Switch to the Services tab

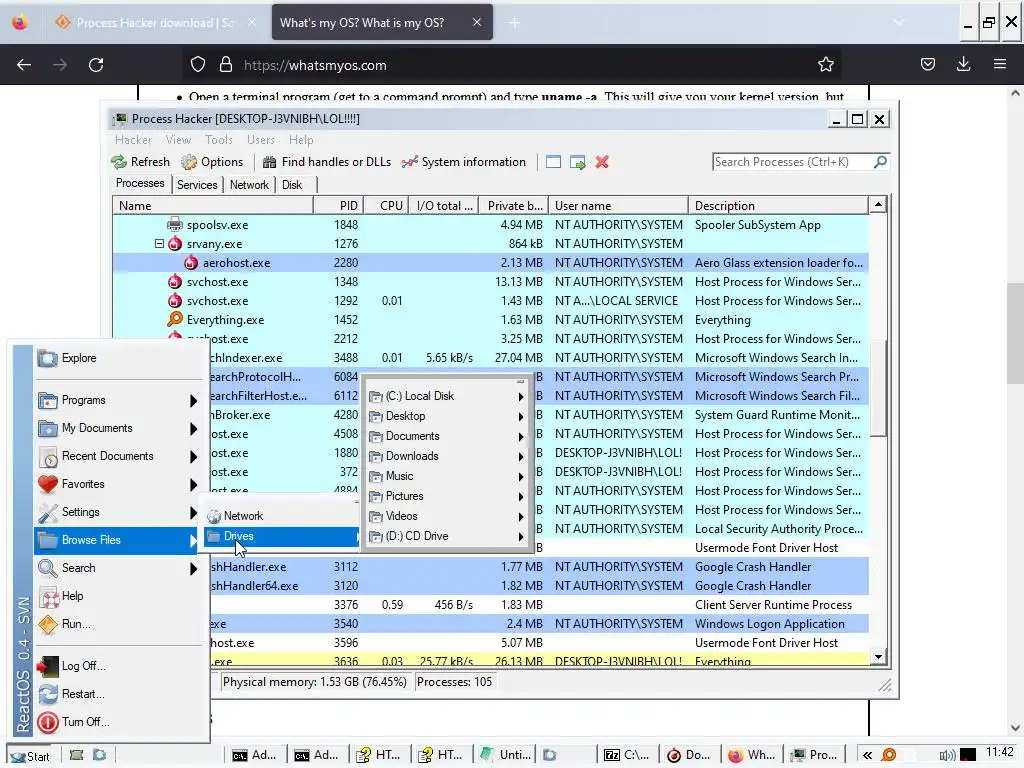coord(197,185)
